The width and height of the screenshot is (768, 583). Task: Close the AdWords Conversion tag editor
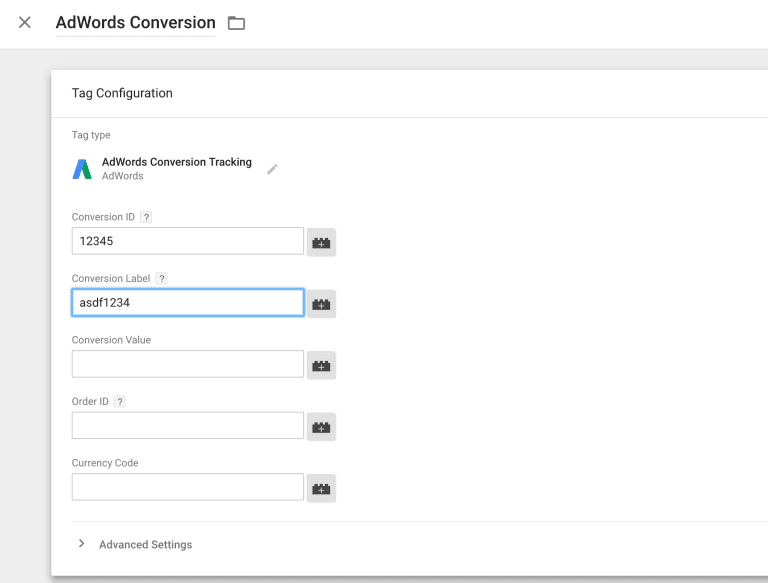tap(24, 23)
